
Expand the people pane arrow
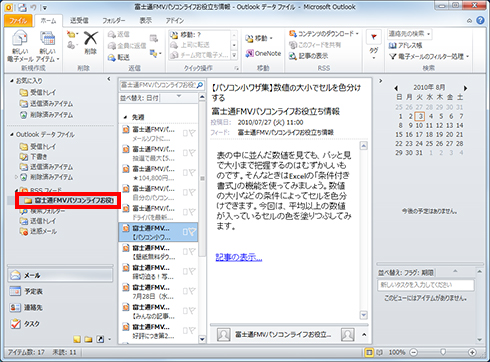point(364,334)
